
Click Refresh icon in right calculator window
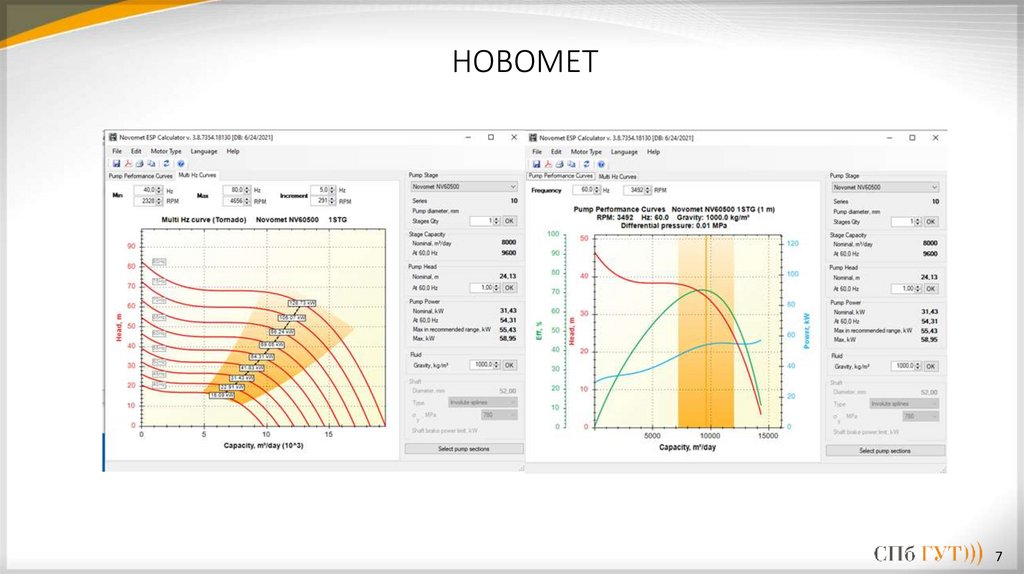pos(586,165)
